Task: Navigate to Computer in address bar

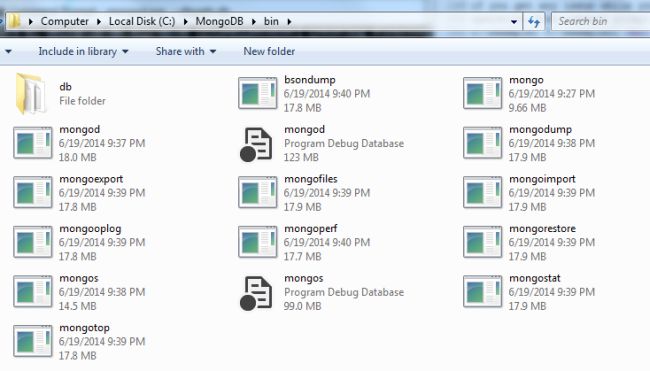Action: (x=65, y=21)
